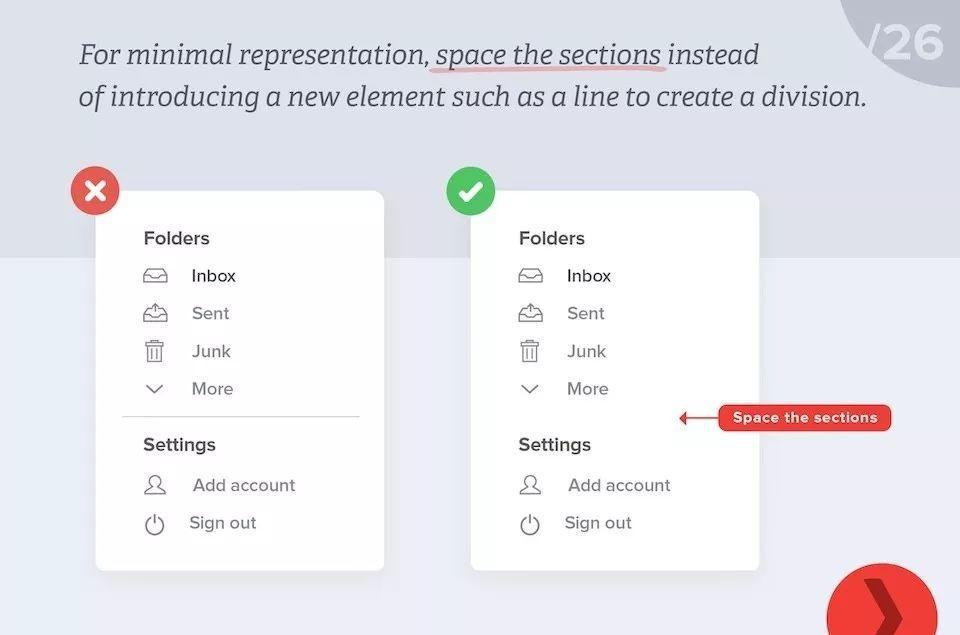Click the Sign out power icon in right card
Image resolution: width=960 pixels, height=635 pixels.
(x=530, y=524)
